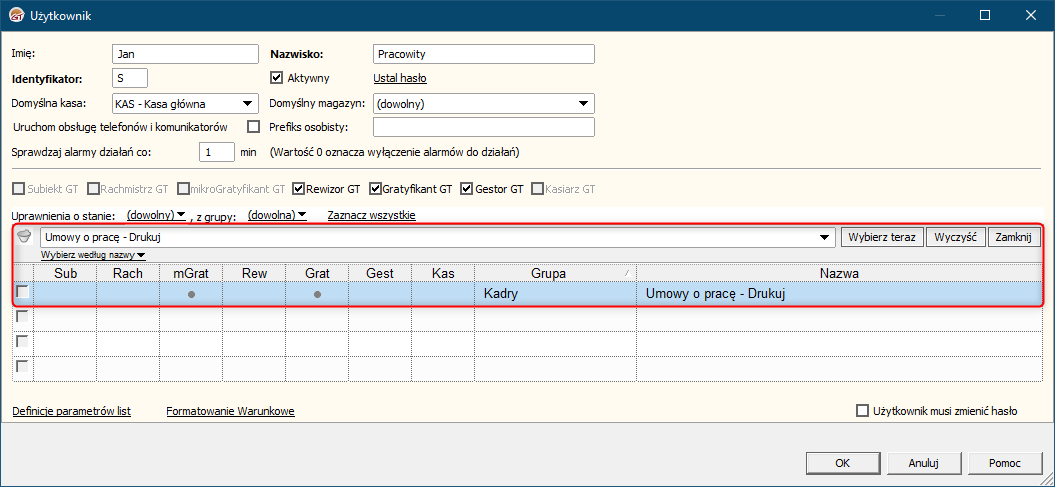This screenshot has width=1055, height=487.
Task: Click the disabled Subiekt GT checkbox
Action: pyautogui.click(x=19, y=189)
